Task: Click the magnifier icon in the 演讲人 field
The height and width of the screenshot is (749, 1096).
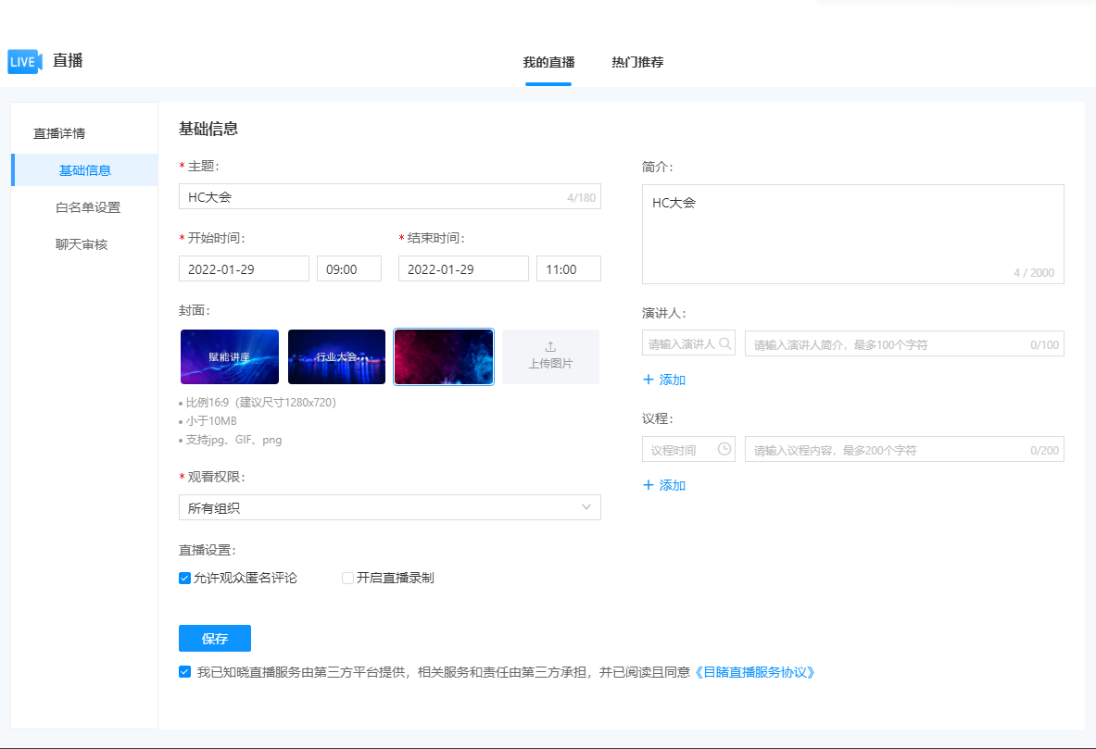Action: [x=725, y=342]
